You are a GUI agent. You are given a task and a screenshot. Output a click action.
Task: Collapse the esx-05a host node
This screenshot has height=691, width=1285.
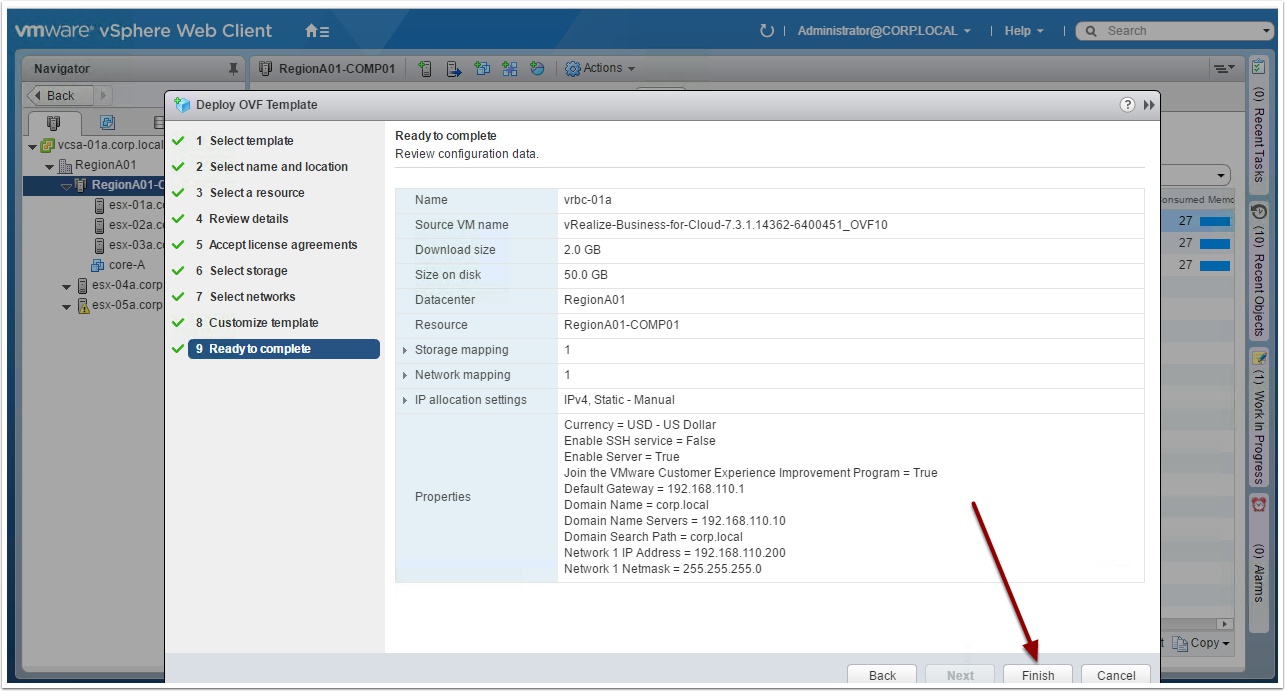(x=66, y=306)
